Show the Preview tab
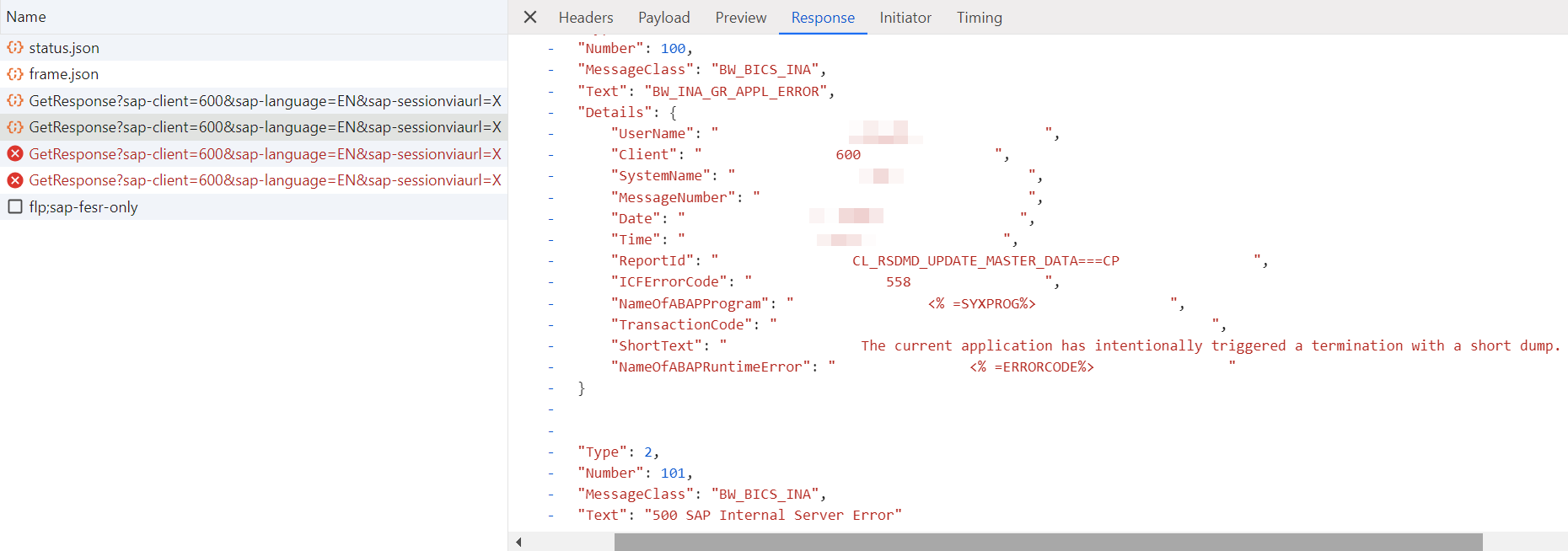Image resolution: width=1568 pixels, height=551 pixels. pyautogui.click(x=741, y=17)
